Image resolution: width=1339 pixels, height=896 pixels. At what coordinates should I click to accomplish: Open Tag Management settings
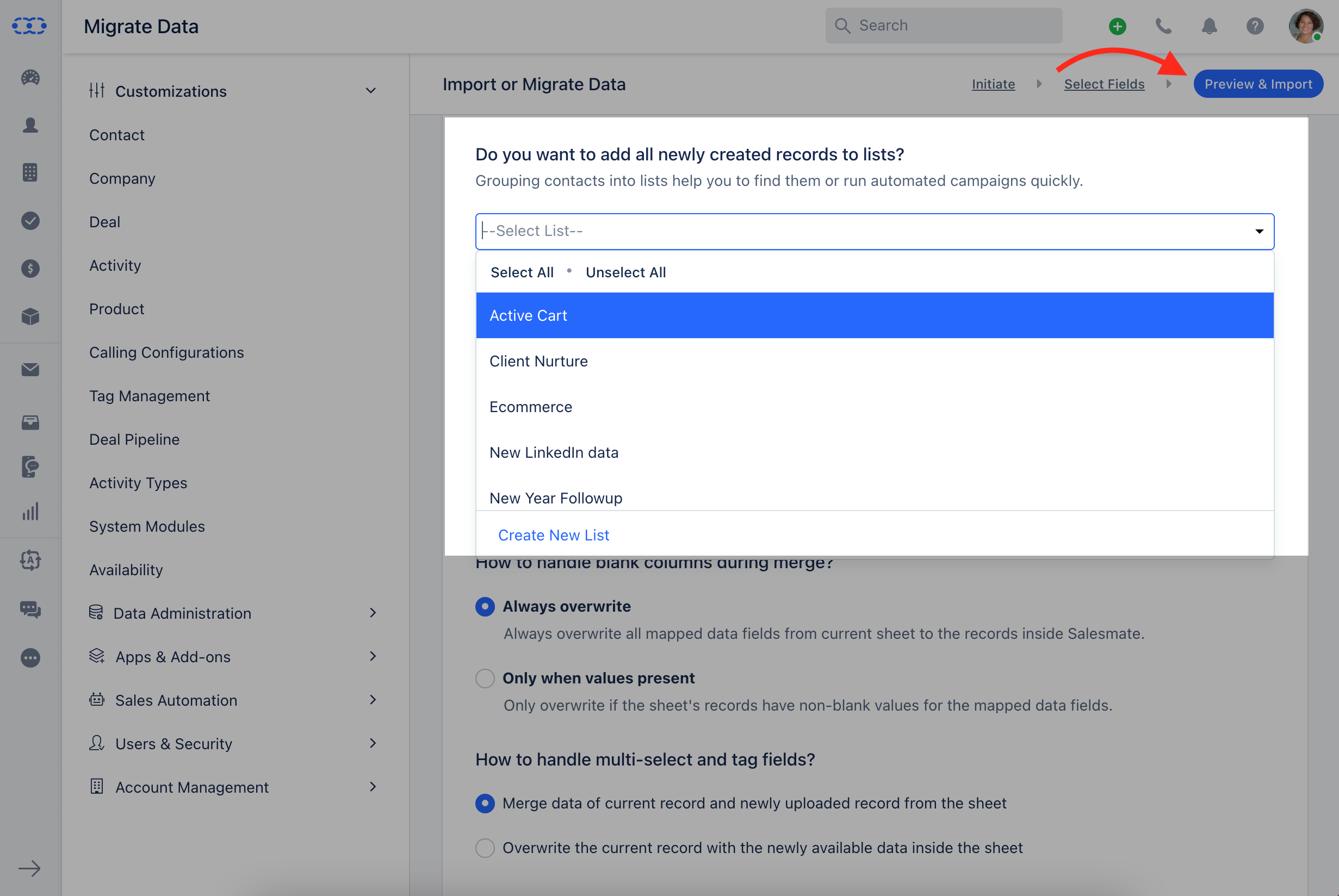pos(149,395)
